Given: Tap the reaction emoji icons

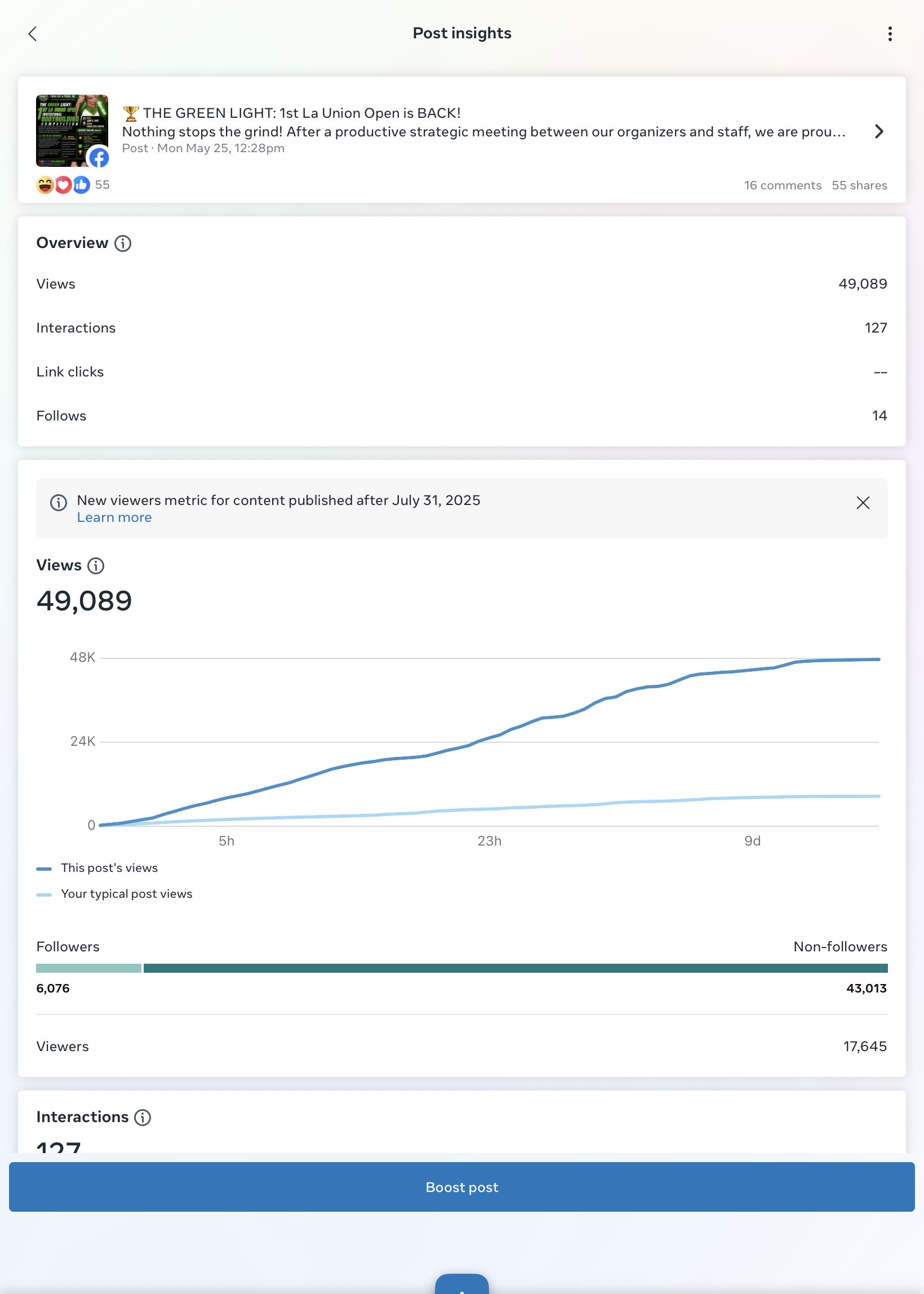Looking at the screenshot, I should point(63,185).
